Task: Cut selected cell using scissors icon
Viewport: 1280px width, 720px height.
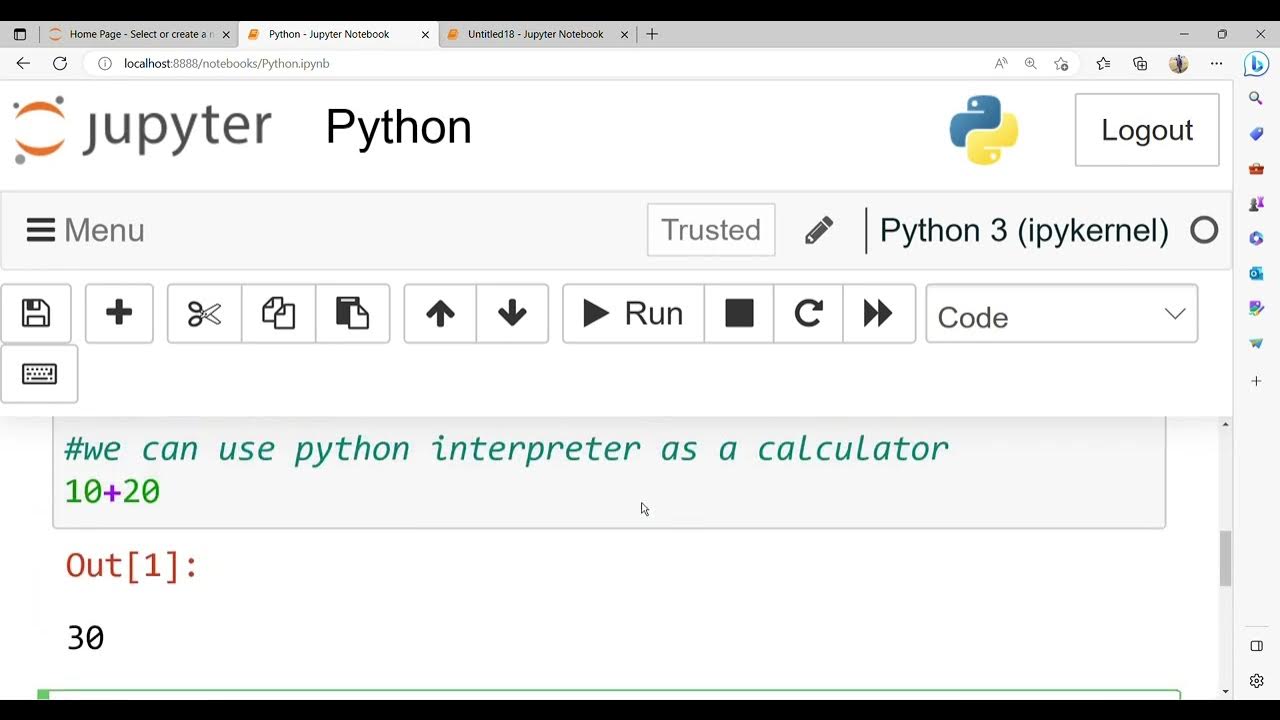Action: click(204, 314)
